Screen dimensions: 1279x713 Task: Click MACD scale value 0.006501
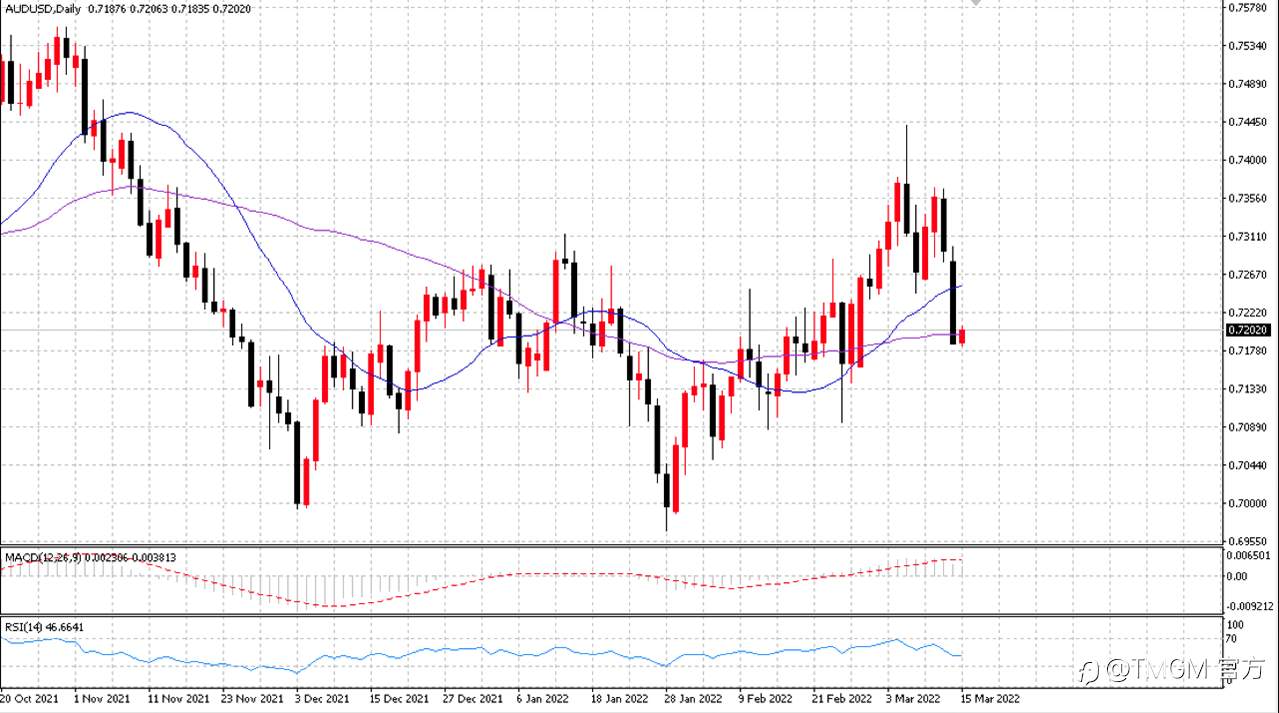[1247, 555]
